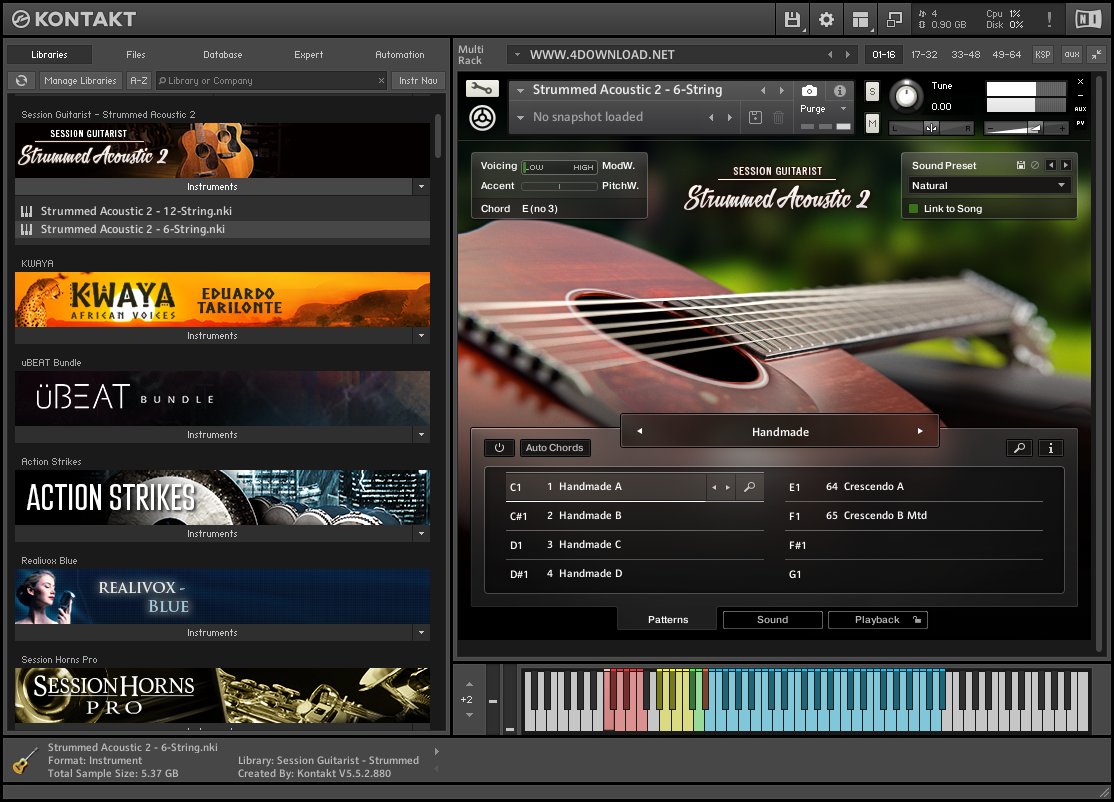
Task: Click the exclamation panic button
Action: [x=1049, y=20]
